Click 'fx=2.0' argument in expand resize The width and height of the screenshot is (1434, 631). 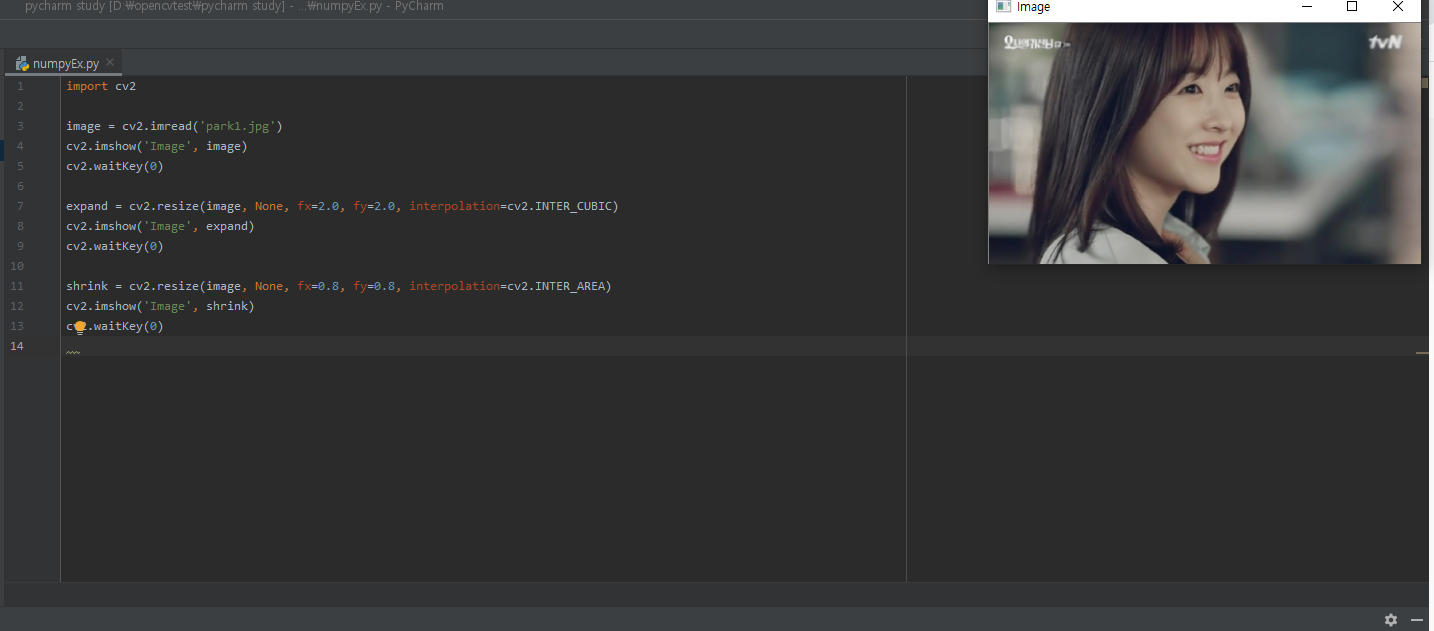[x=320, y=206]
